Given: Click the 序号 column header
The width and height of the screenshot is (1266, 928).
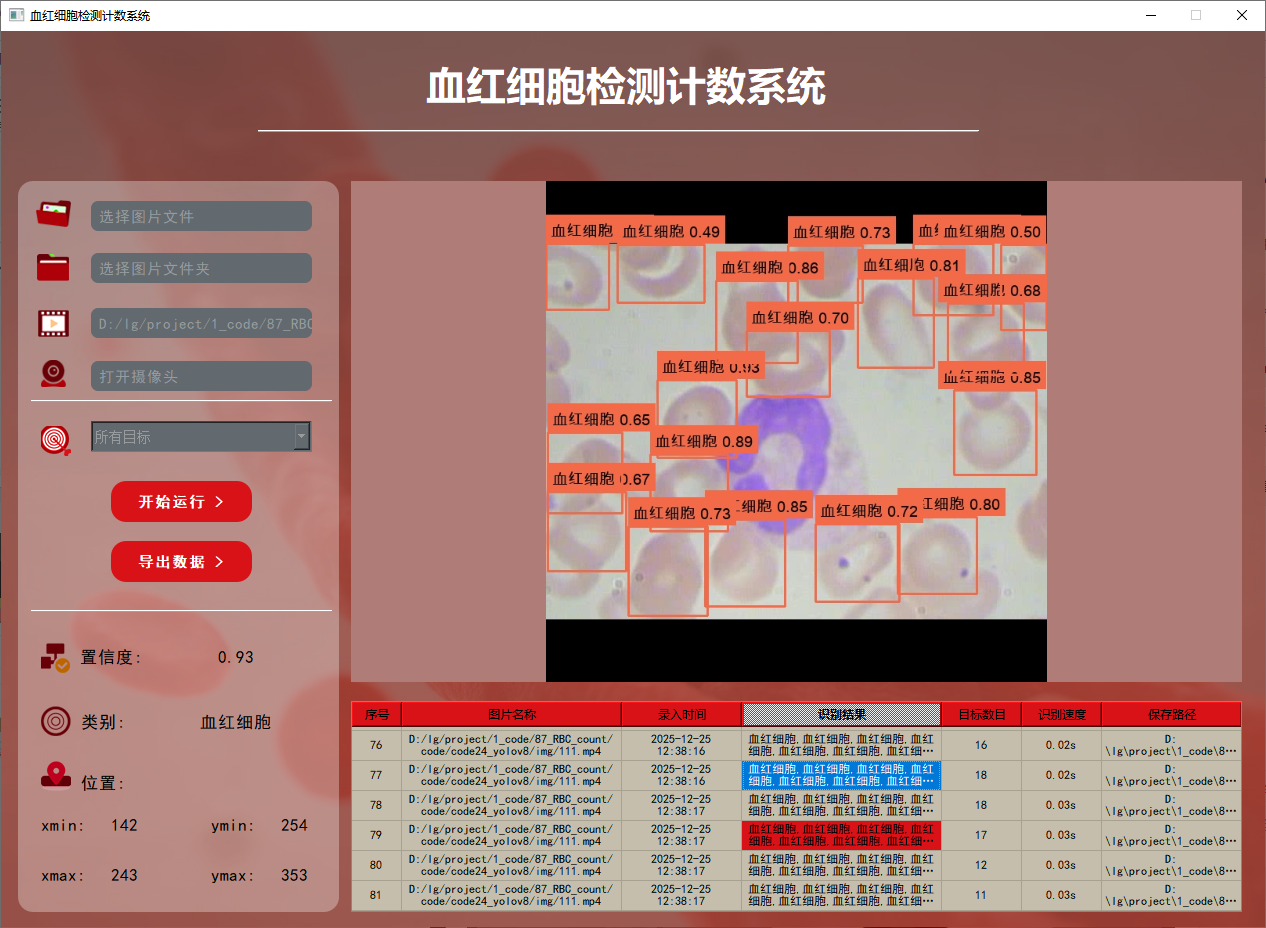Looking at the screenshot, I should tap(376, 714).
